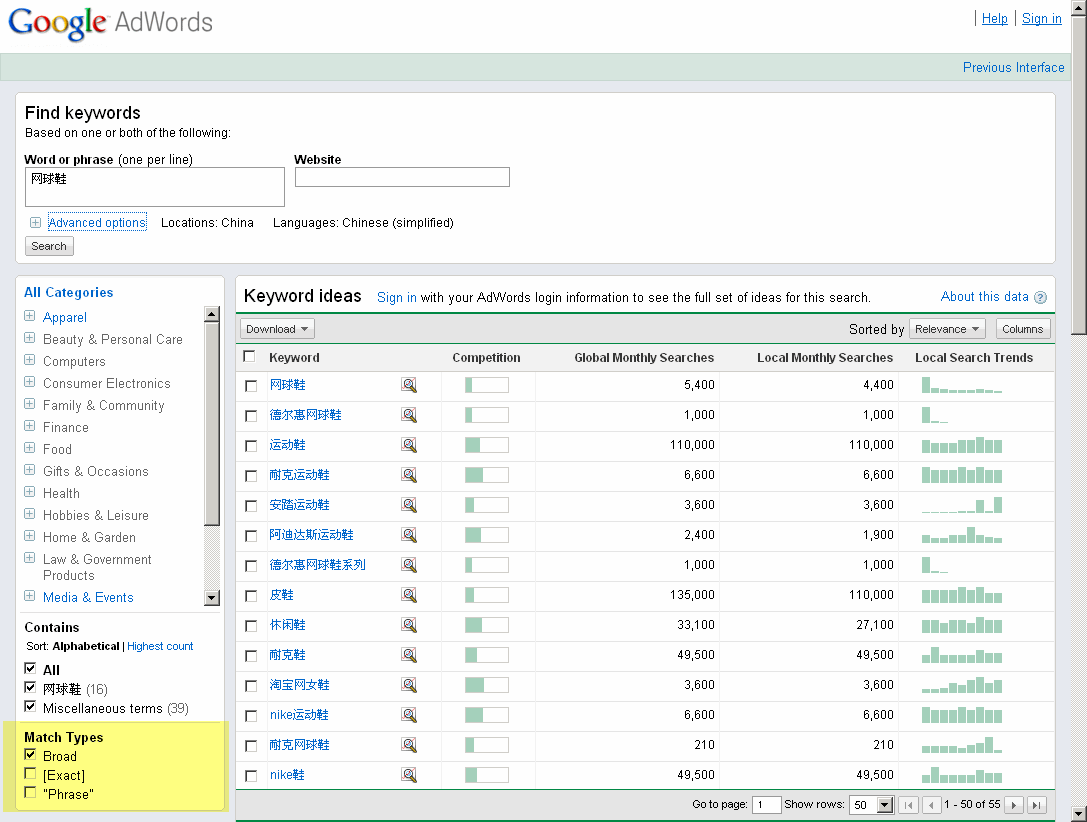Expand the Advanced options plus icon
The image size is (1087, 822).
click(35, 222)
